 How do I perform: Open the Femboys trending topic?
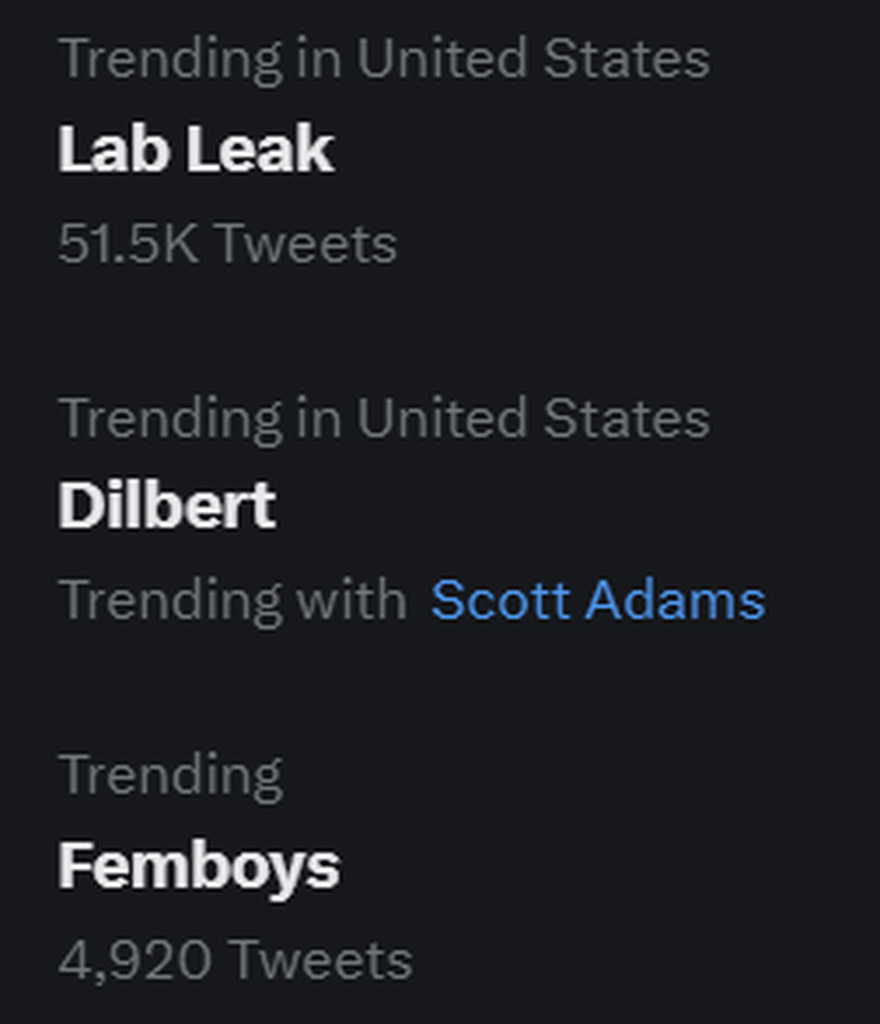[199, 866]
